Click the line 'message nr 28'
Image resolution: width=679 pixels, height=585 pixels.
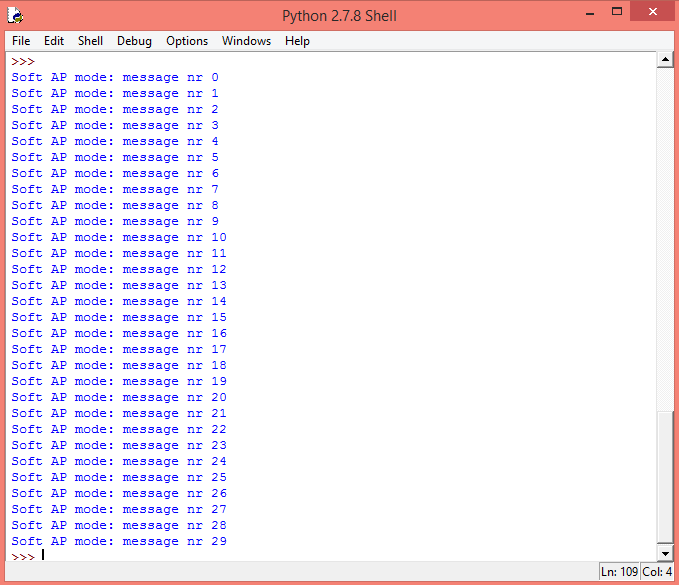(119, 526)
